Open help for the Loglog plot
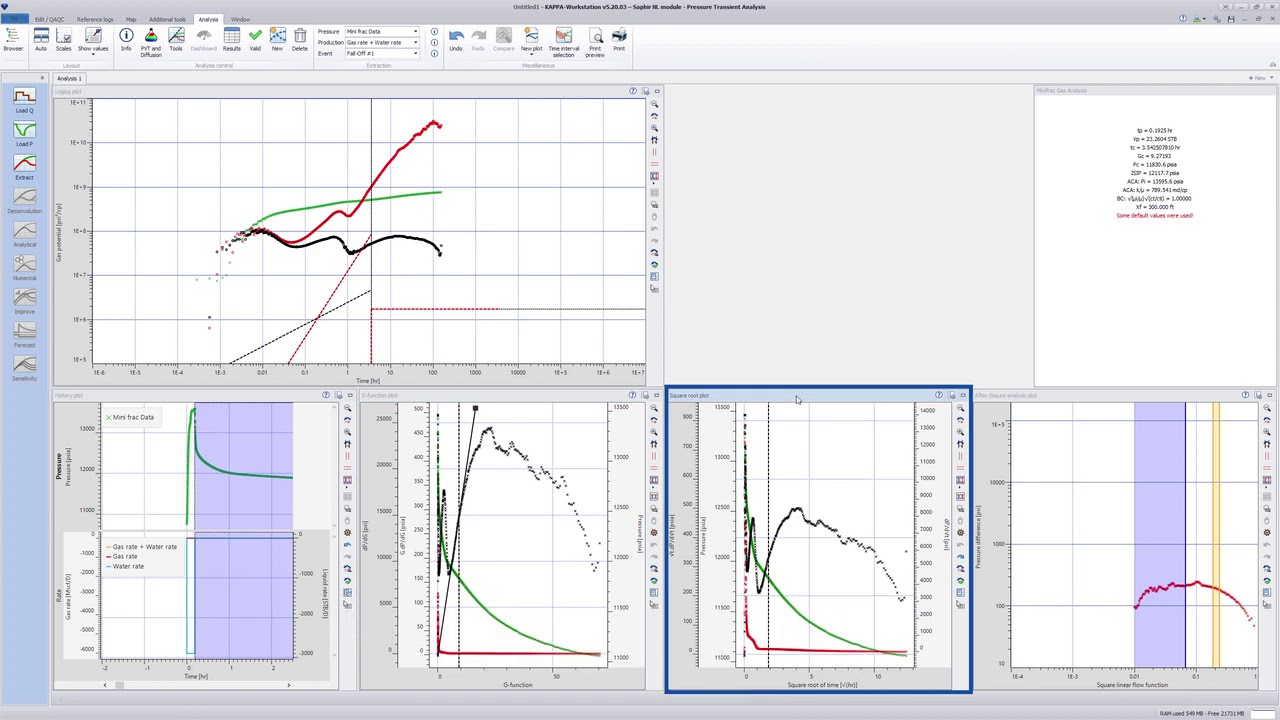Image resolution: width=1280 pixels, height=720 pixels. coord(633,91)
